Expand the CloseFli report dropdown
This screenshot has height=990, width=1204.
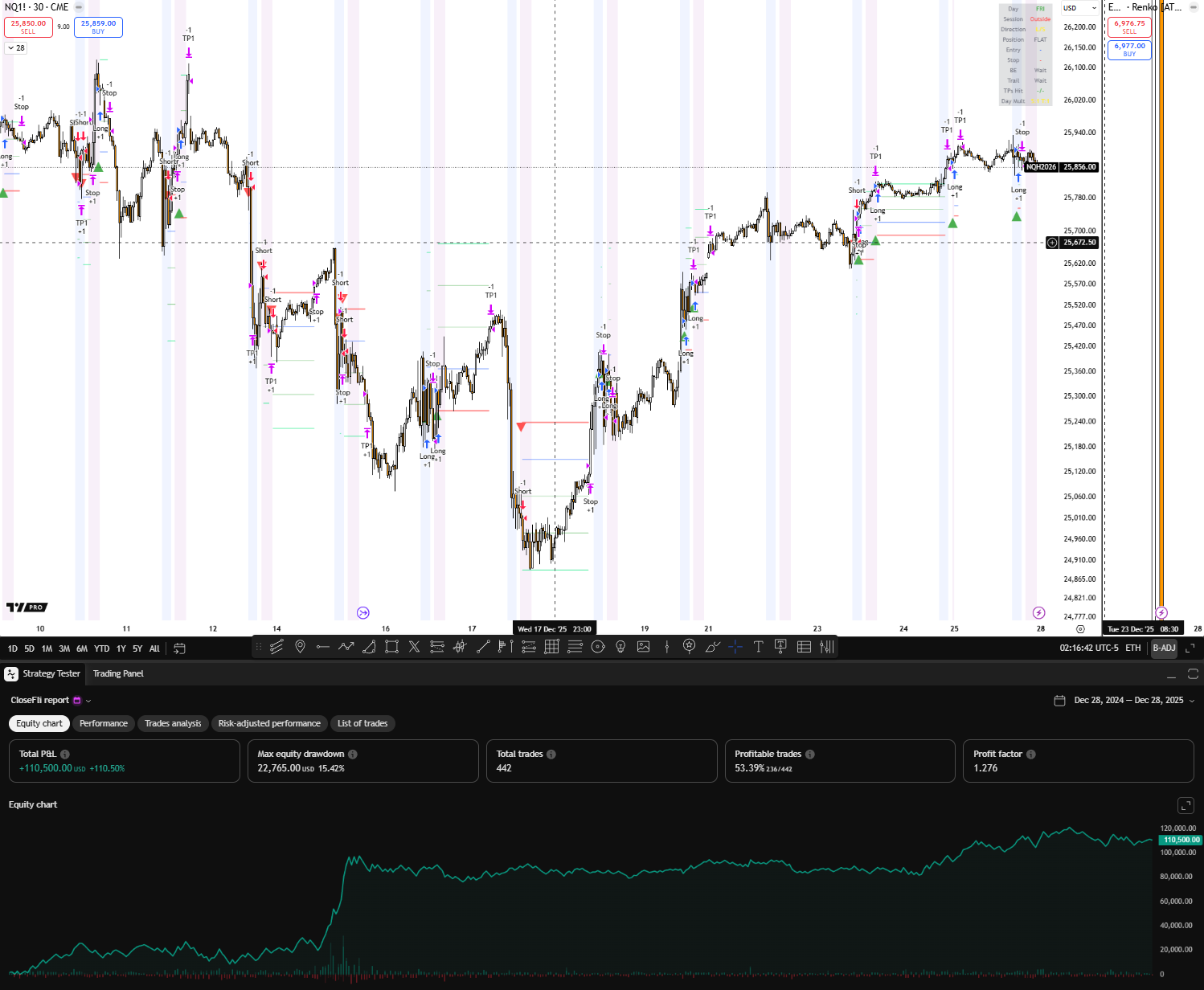(x=88, y=701)
